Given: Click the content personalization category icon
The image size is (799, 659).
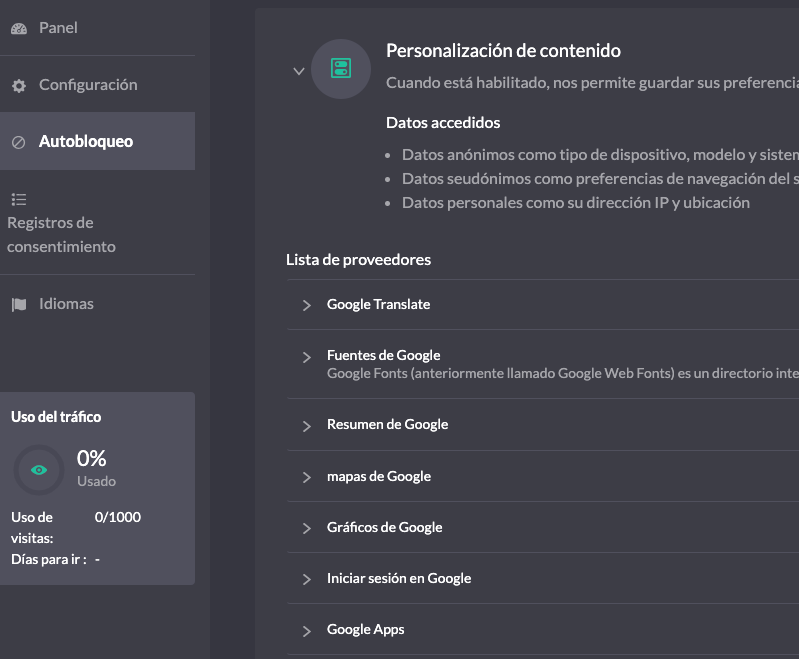Looking at the screenshot, I should (x=341, y=68).
